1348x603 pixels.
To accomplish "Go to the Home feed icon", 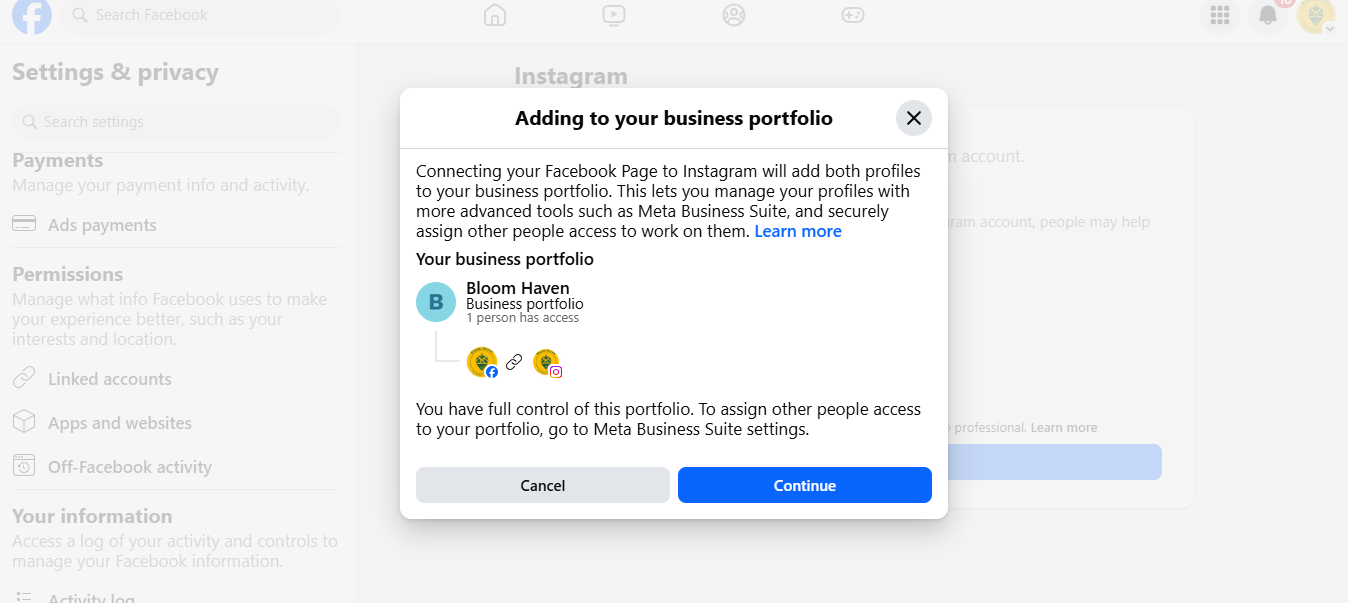I will point(494,15).
